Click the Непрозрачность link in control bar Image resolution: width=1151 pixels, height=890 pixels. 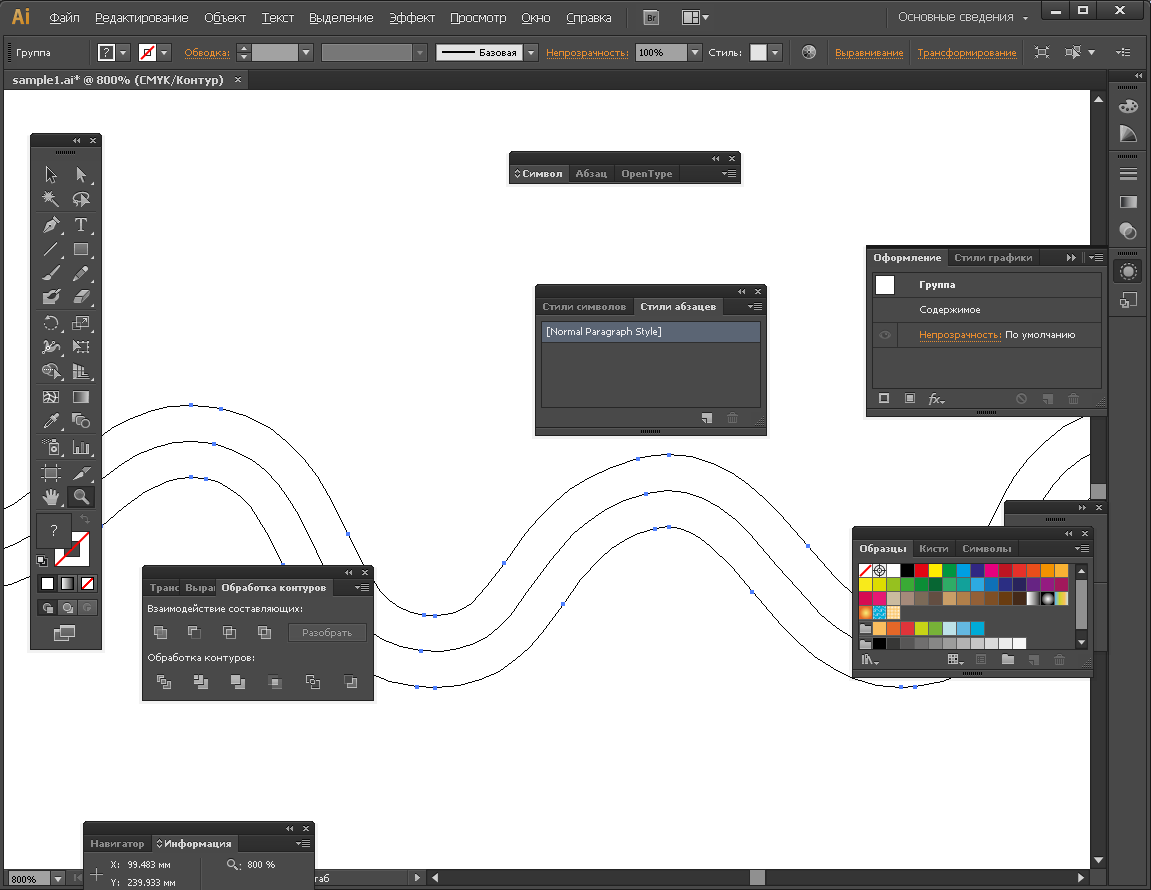click(x=587, y=53)
